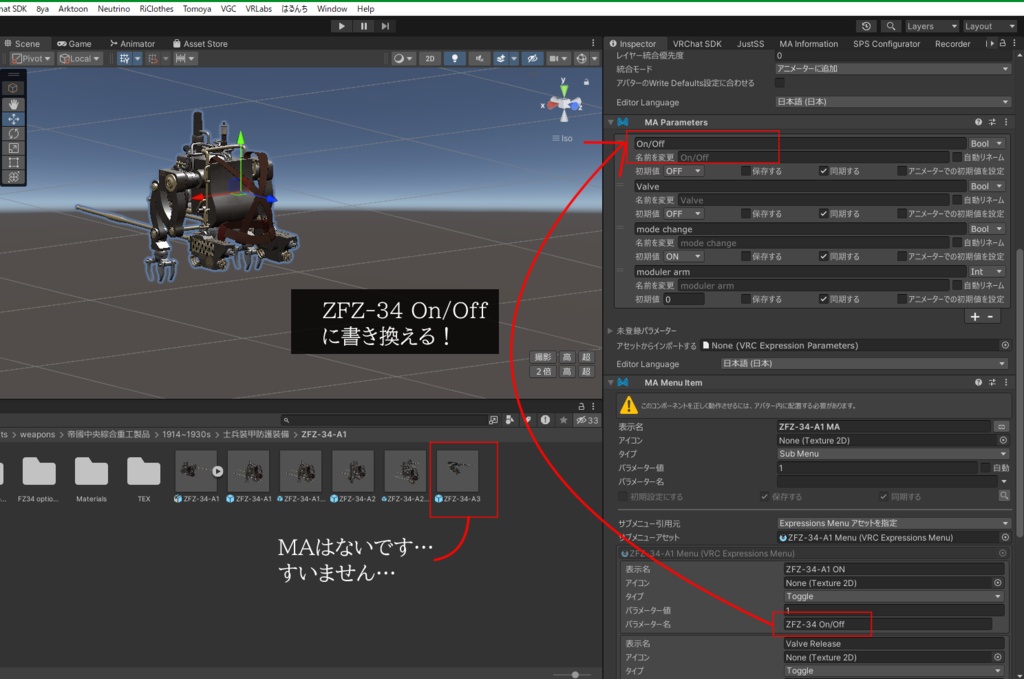The width and height of the screenshot is (1024, 679).
Task: Click the Play button in toolbar
Action: click(341, 26)
